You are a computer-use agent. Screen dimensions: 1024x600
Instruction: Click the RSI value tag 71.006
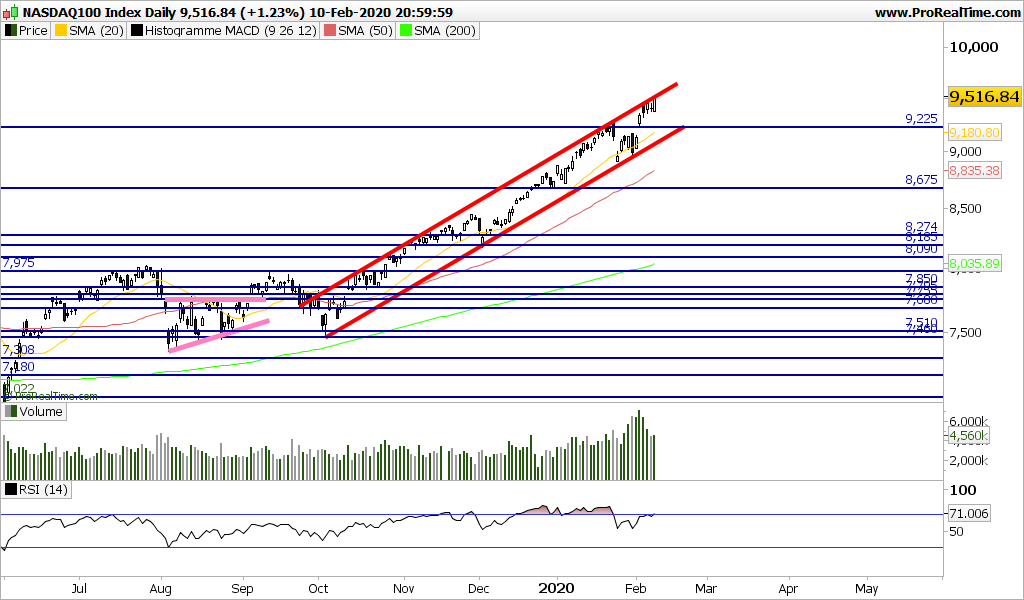point(968,513)
